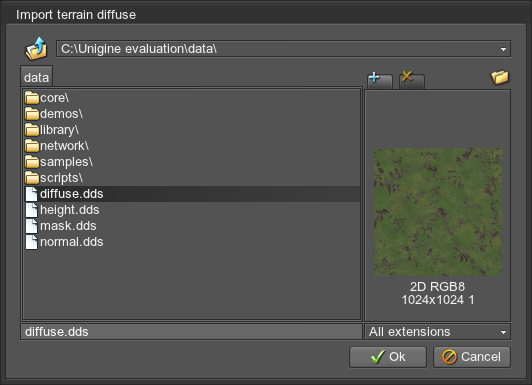This screenshot has height=385, width=532.
Task: Click the terrain texture preview thumbnail
Action: (x=438, y=212)
